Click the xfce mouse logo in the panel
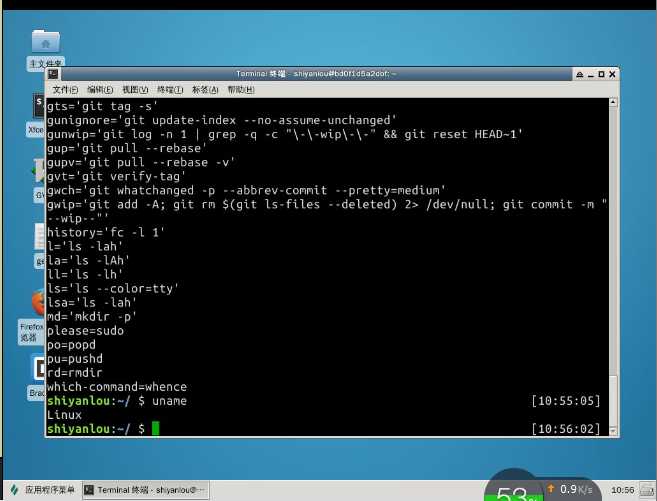Image resolution: width=657 pixels, height=501 pixels. point(15,489)
